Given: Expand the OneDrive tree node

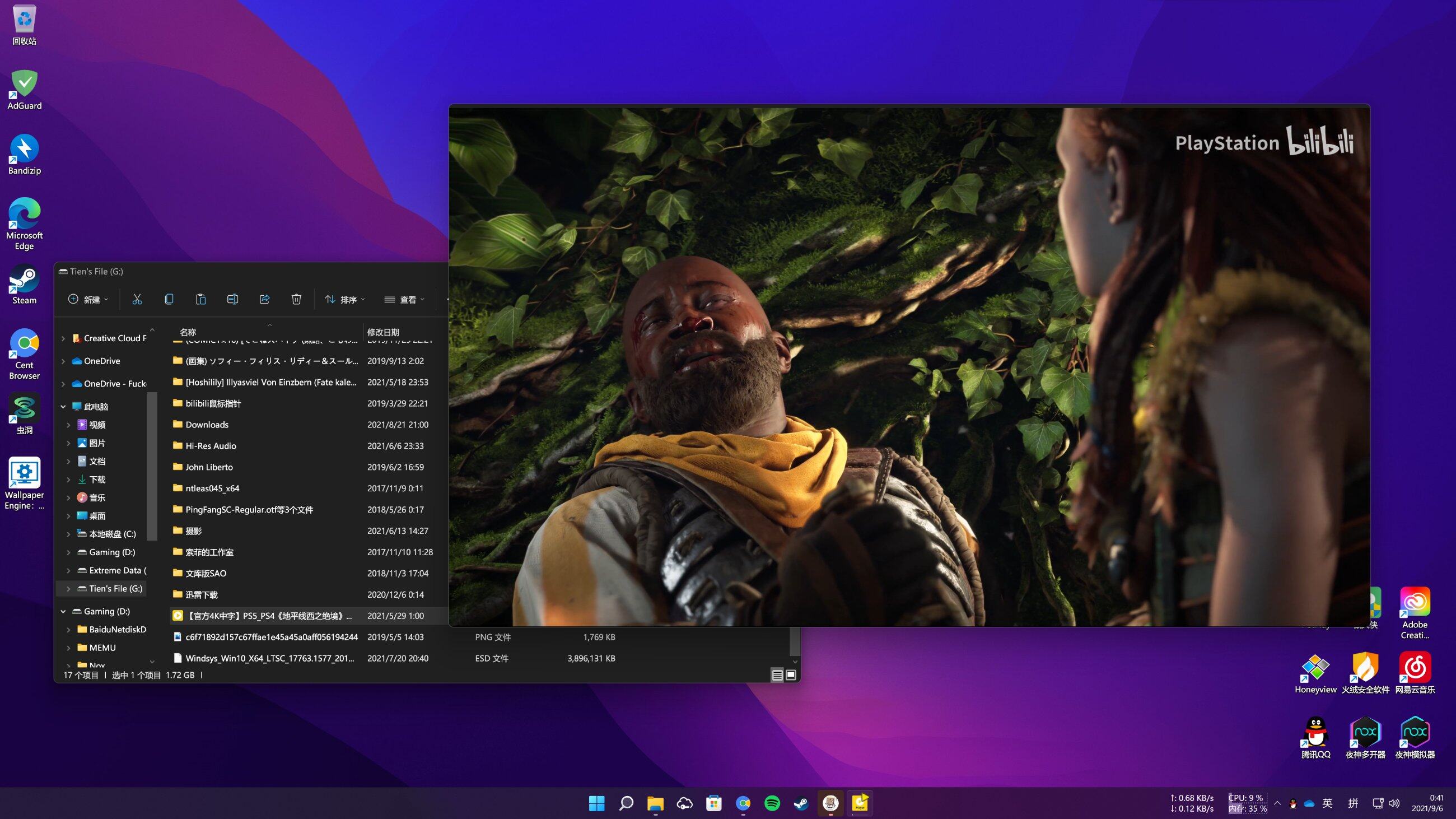Looking at the screenshot, I should pos(63,361).
